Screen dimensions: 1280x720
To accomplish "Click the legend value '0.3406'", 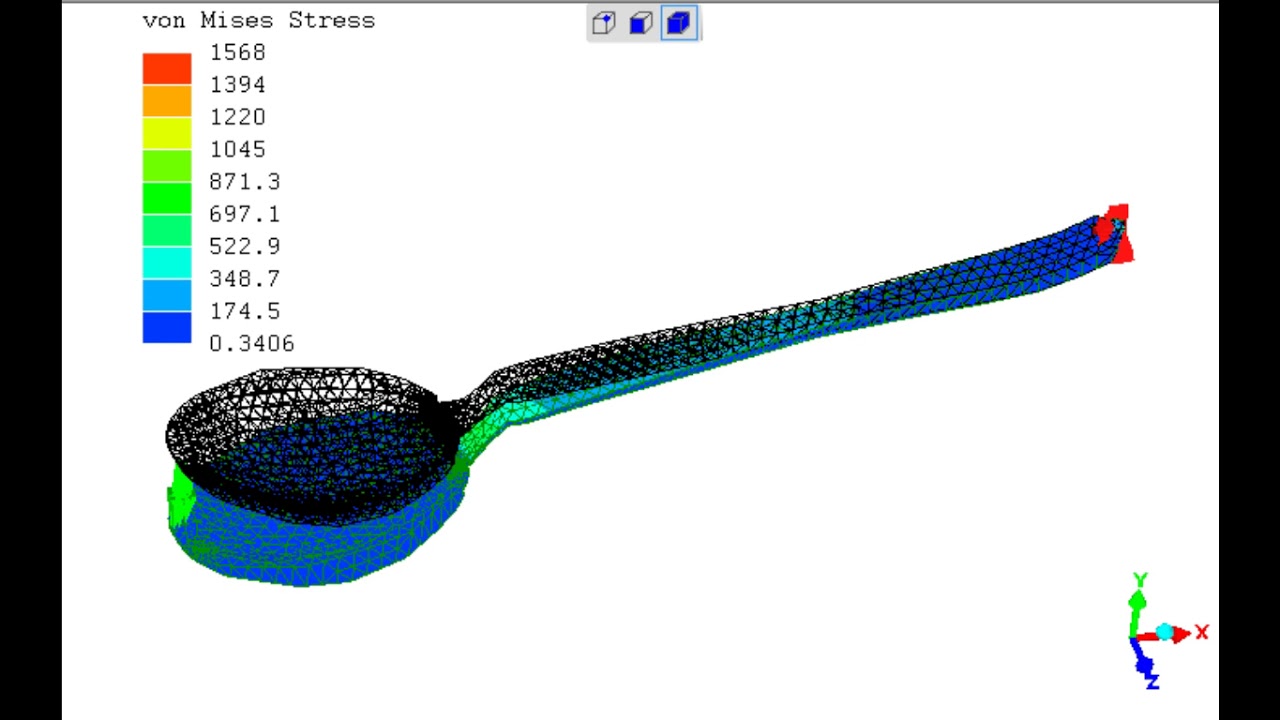I will (x=252, y=343).
